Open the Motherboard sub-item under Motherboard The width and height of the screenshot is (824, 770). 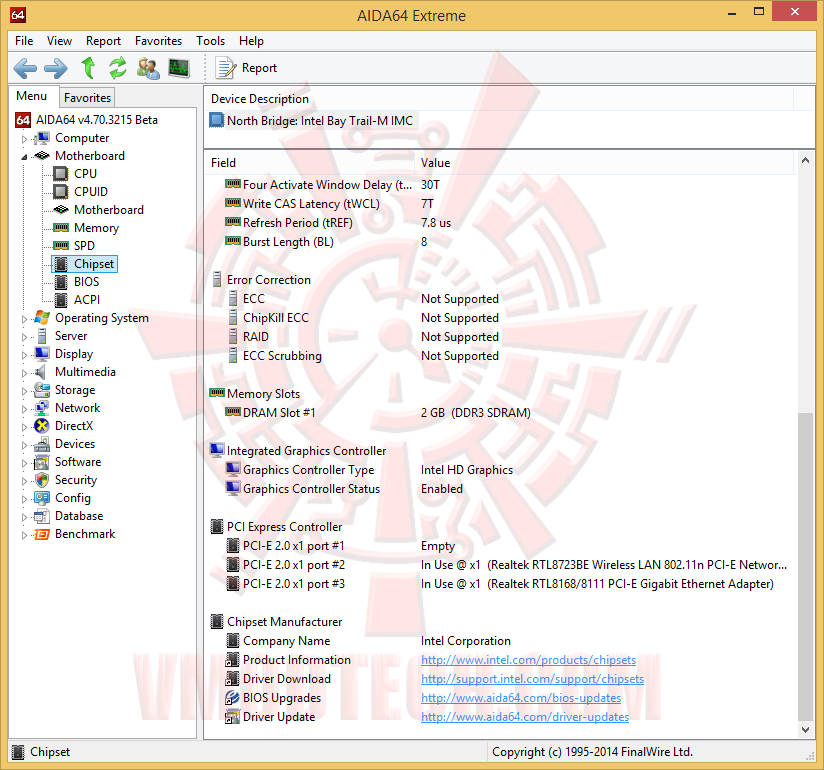click(109, 210)
